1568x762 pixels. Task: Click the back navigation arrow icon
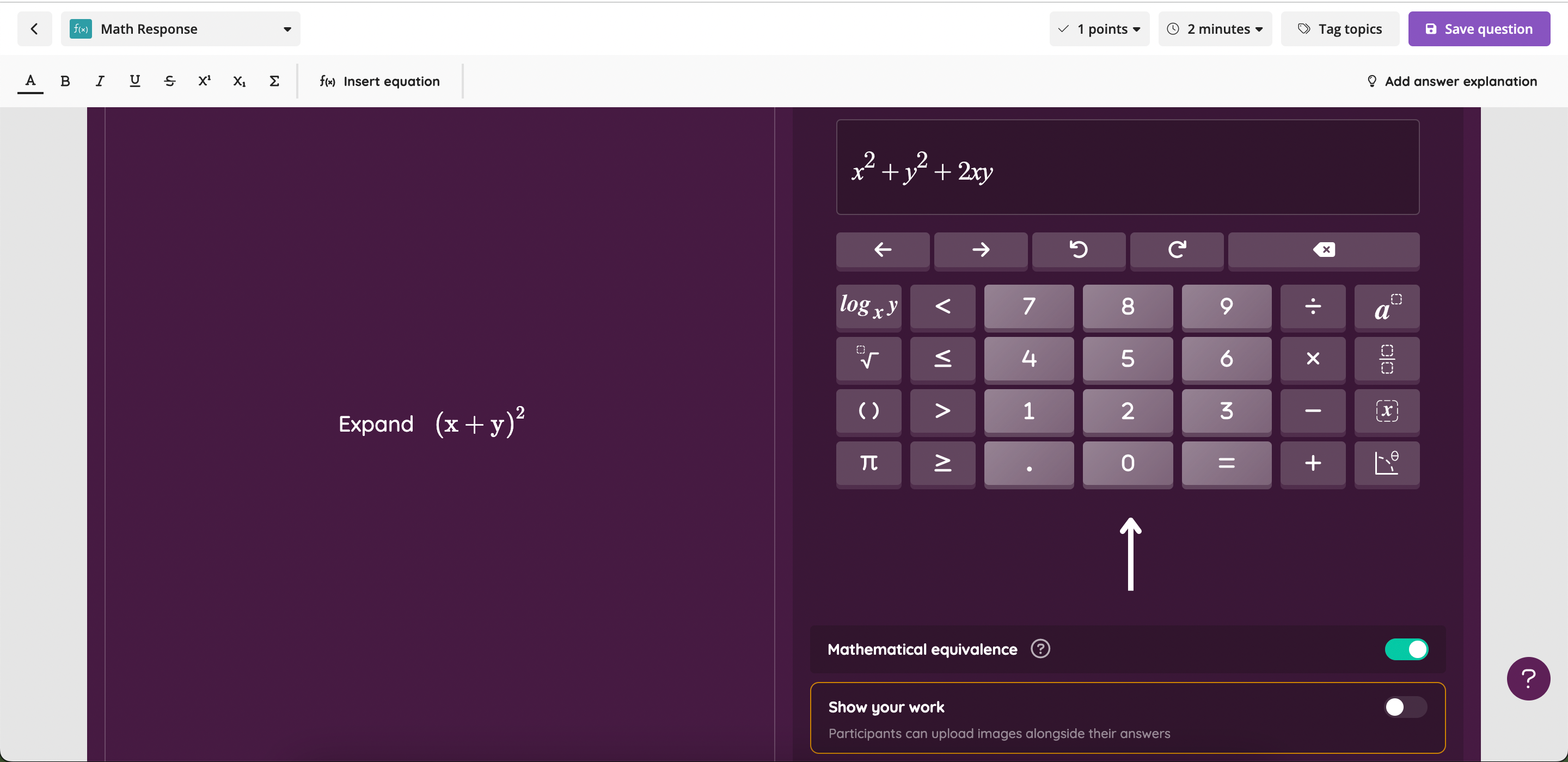tap(34, 28)
